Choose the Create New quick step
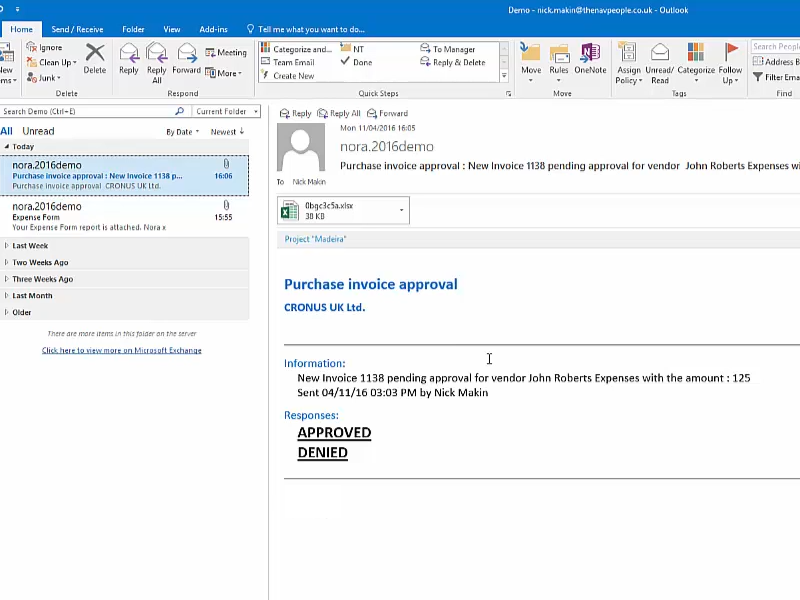Image resolution: width=800 pixels, height=600 pixels. 288,76
